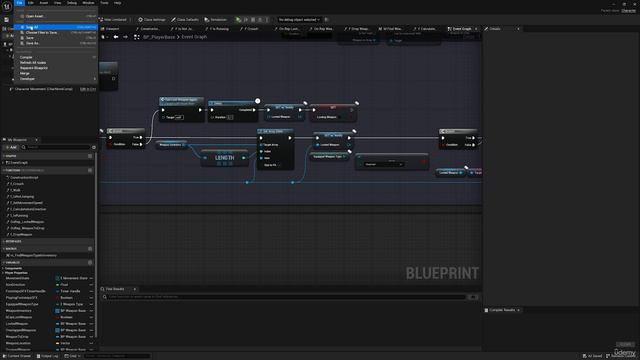Navigate forward in graph history
640x360 pixels.
pyautogui.click(x=125, y=37)
